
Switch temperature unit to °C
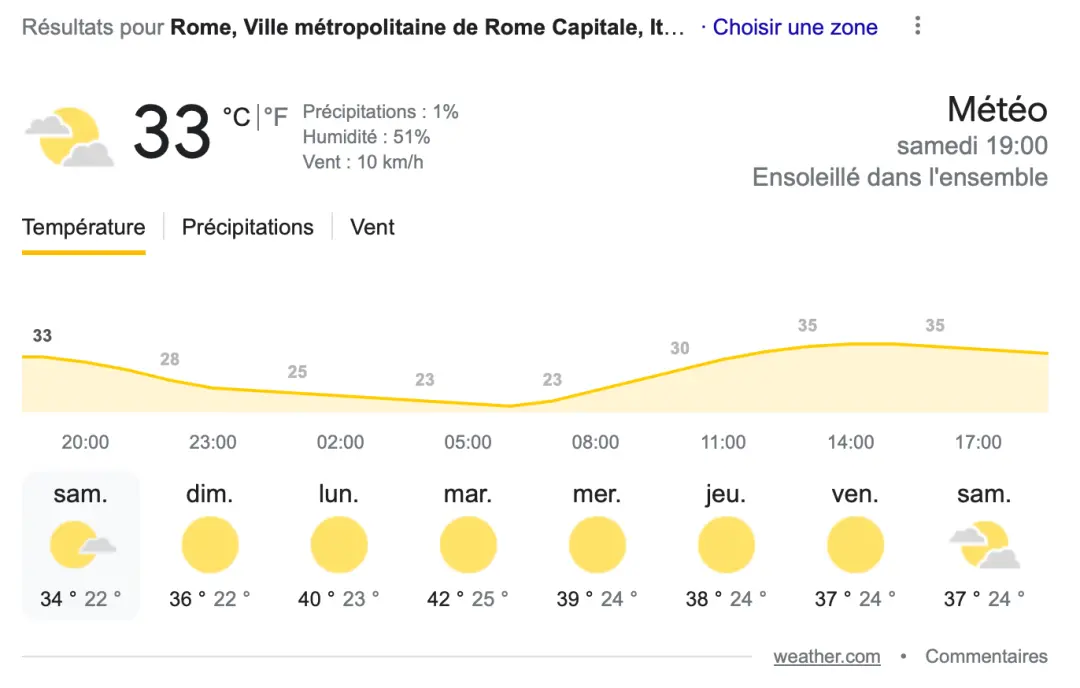coord(237,118)
